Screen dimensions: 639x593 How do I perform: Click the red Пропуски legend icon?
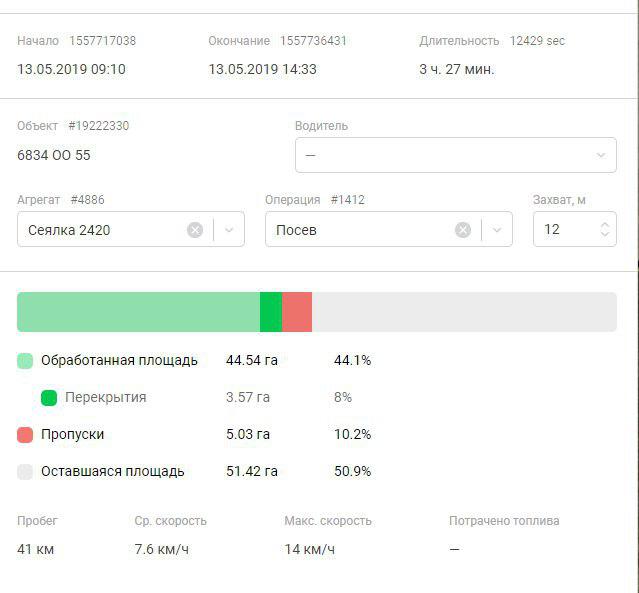pos(25,435)
